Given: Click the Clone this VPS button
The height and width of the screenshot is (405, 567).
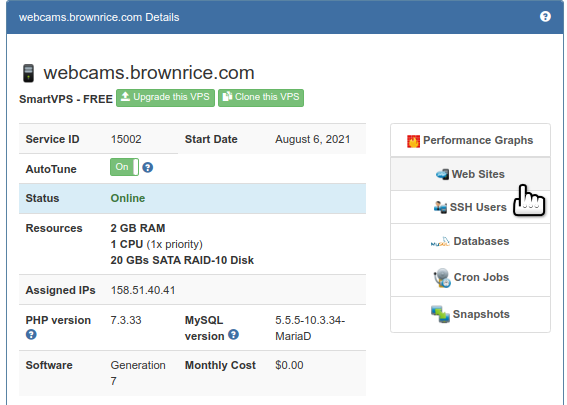Looking at the screenshot, I should (261, 98).
